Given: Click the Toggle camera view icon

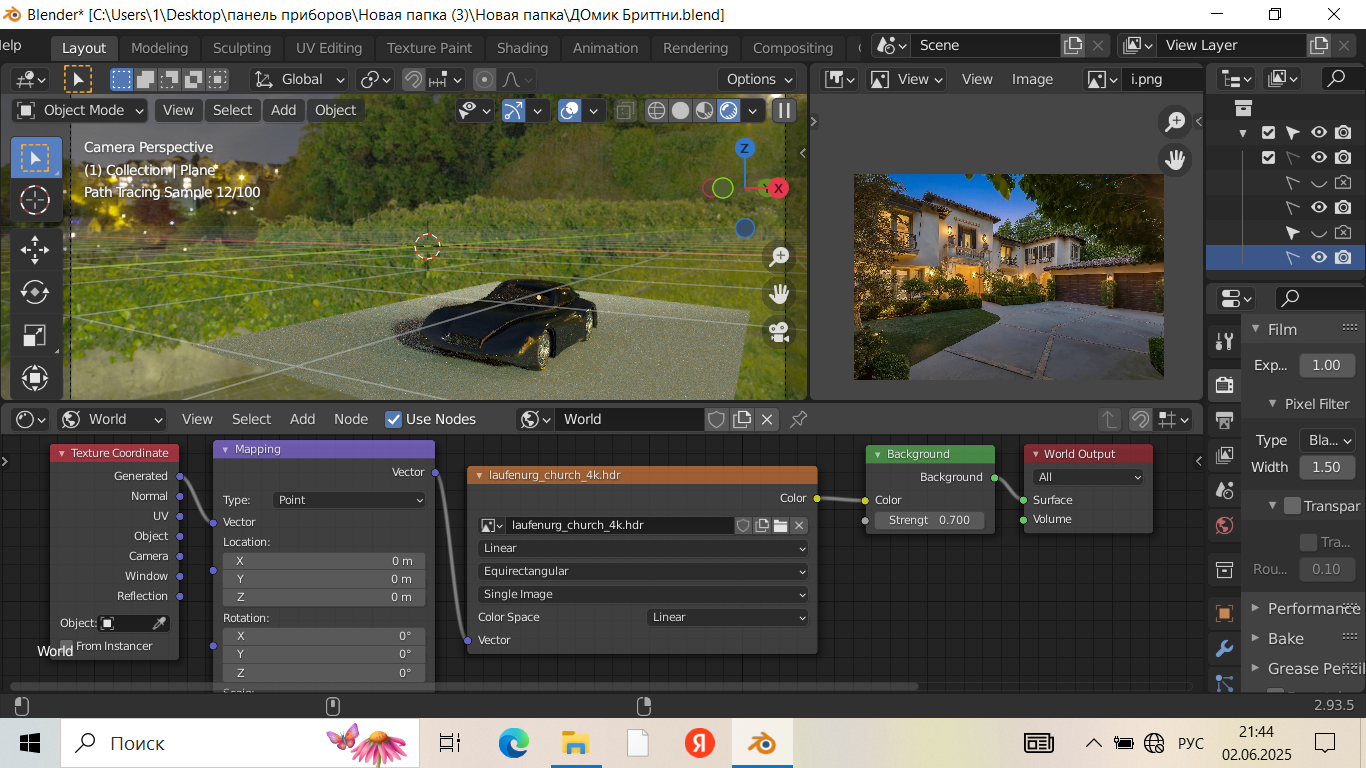Looking at the screenshot, I should pos(778,331).
